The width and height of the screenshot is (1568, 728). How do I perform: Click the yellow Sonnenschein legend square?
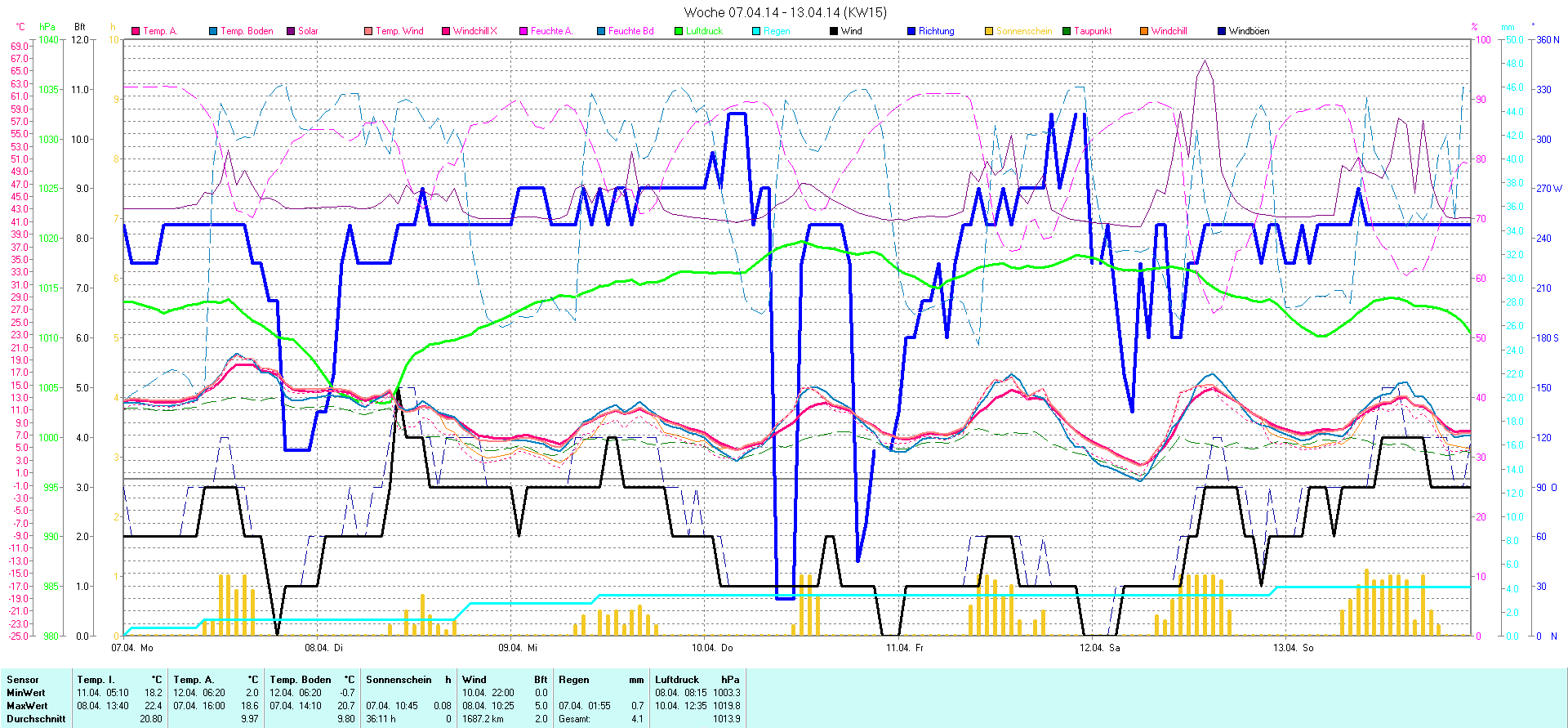pyautogui.click(x=989, y=31)
